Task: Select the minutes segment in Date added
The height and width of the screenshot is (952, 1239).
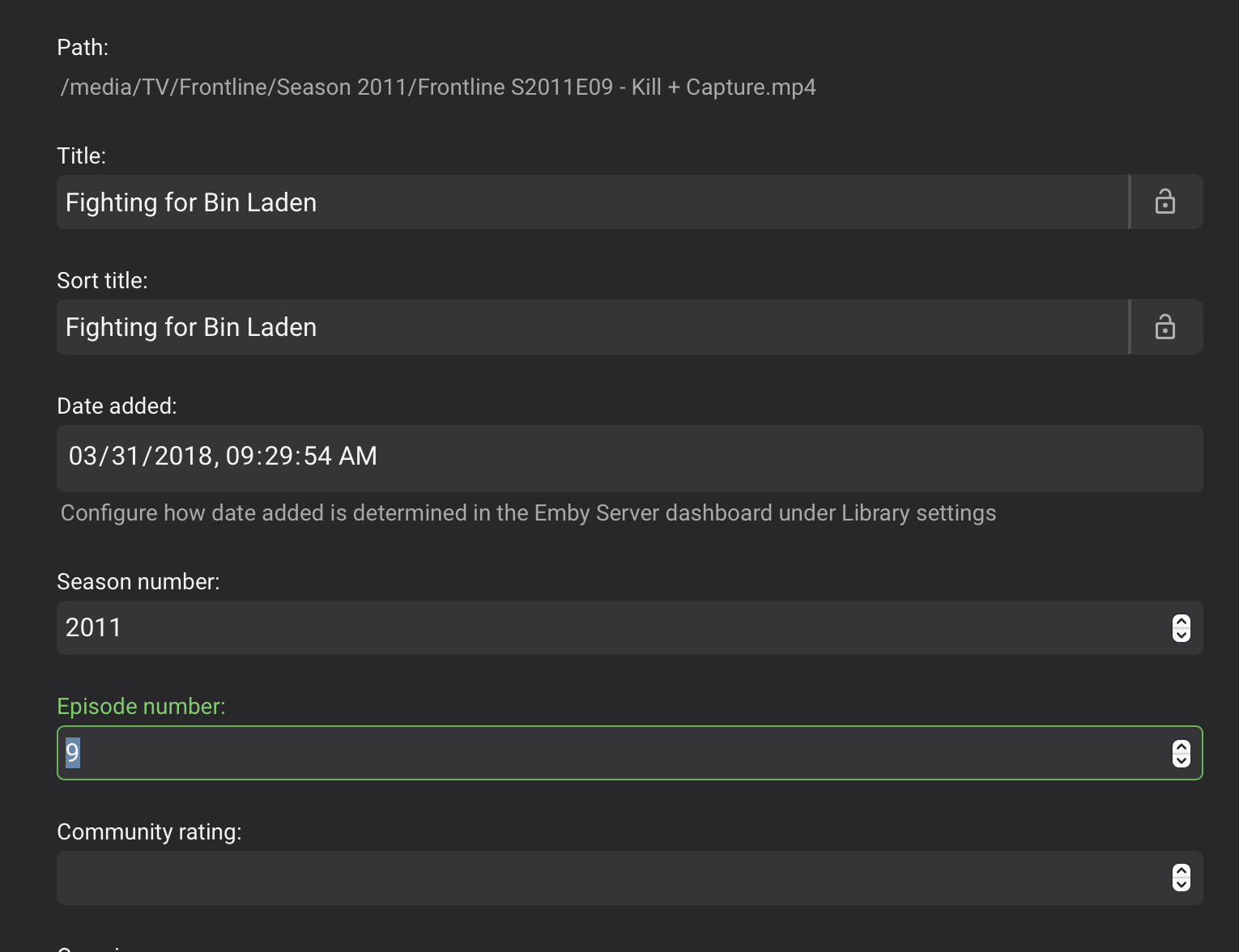Action: coord(279,457)
